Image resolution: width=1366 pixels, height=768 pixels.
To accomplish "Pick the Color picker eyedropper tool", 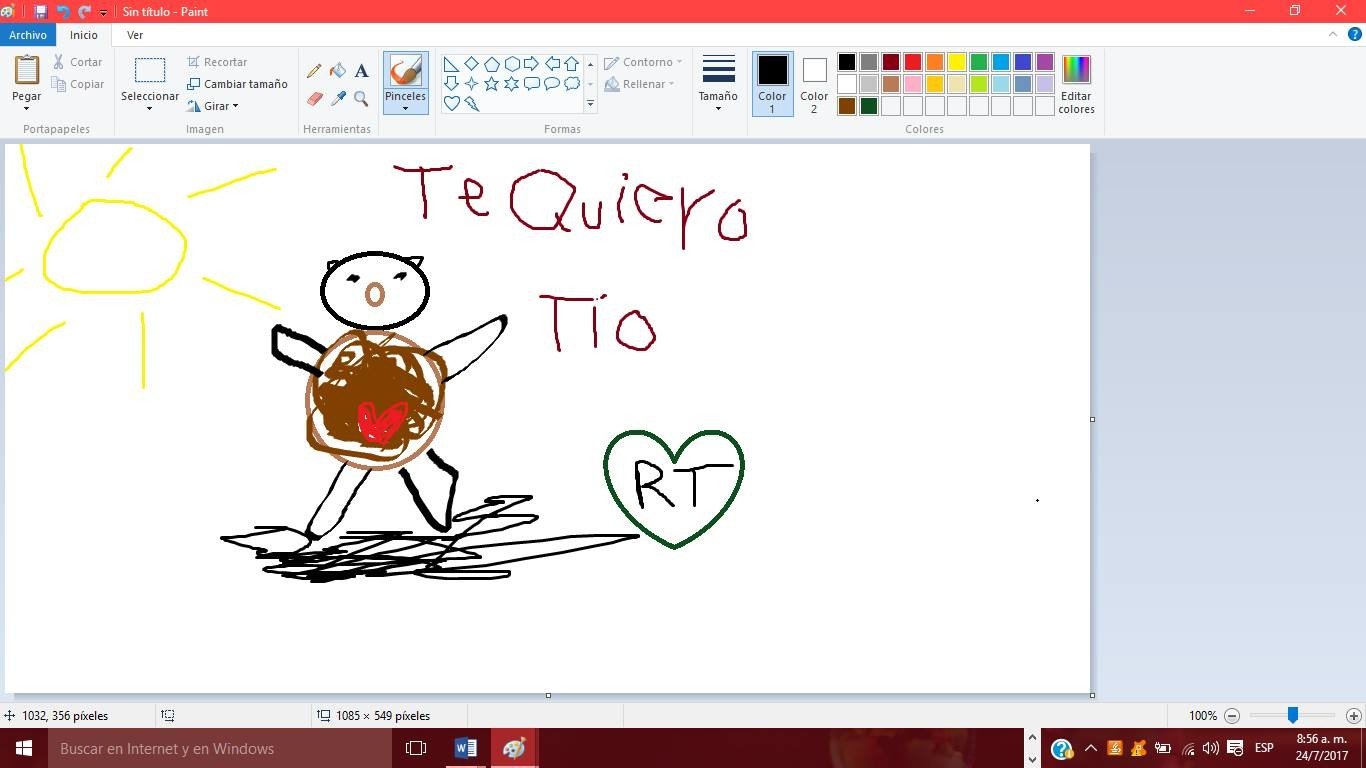I will [x=338, y=99].
